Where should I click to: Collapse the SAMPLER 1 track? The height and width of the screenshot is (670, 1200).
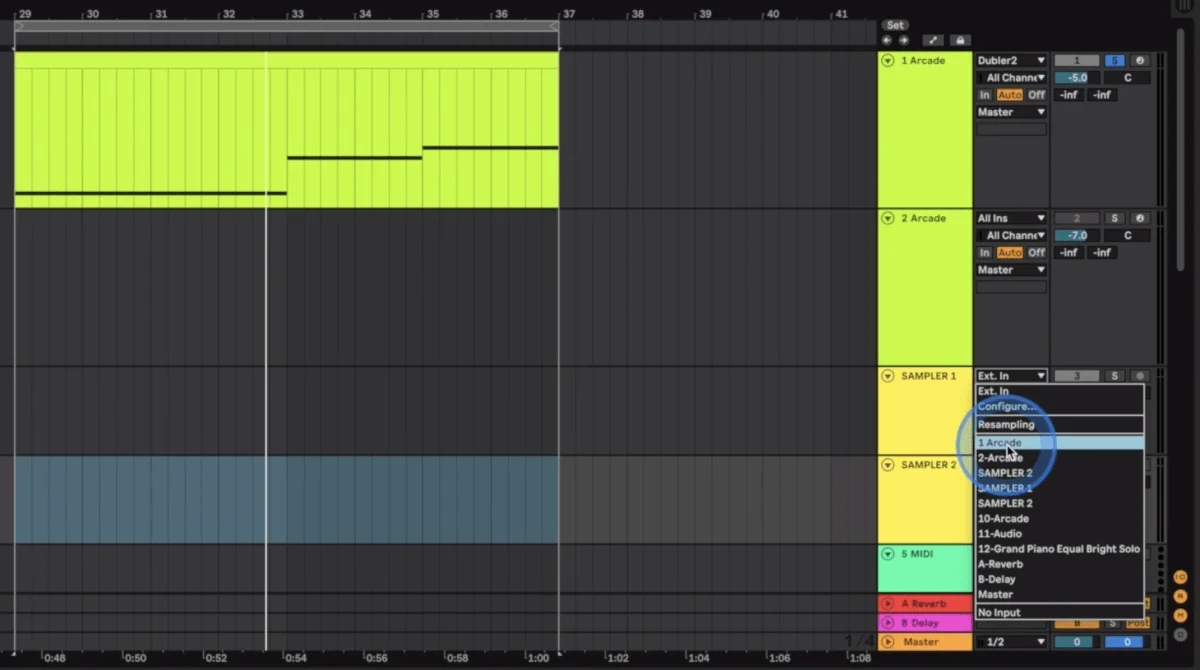[887, 376]
